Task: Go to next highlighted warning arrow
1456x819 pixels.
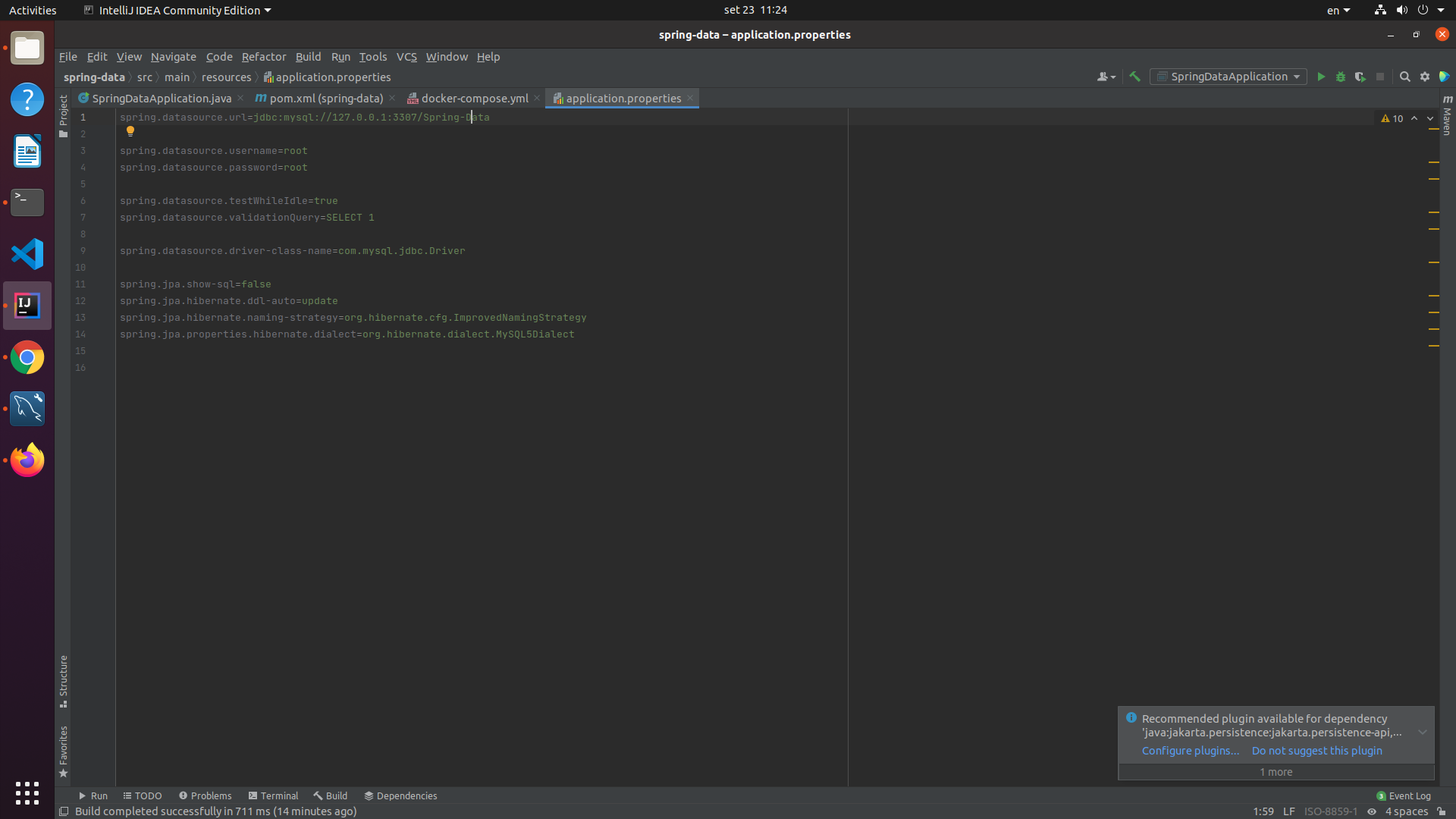Action: point(1430,118)
